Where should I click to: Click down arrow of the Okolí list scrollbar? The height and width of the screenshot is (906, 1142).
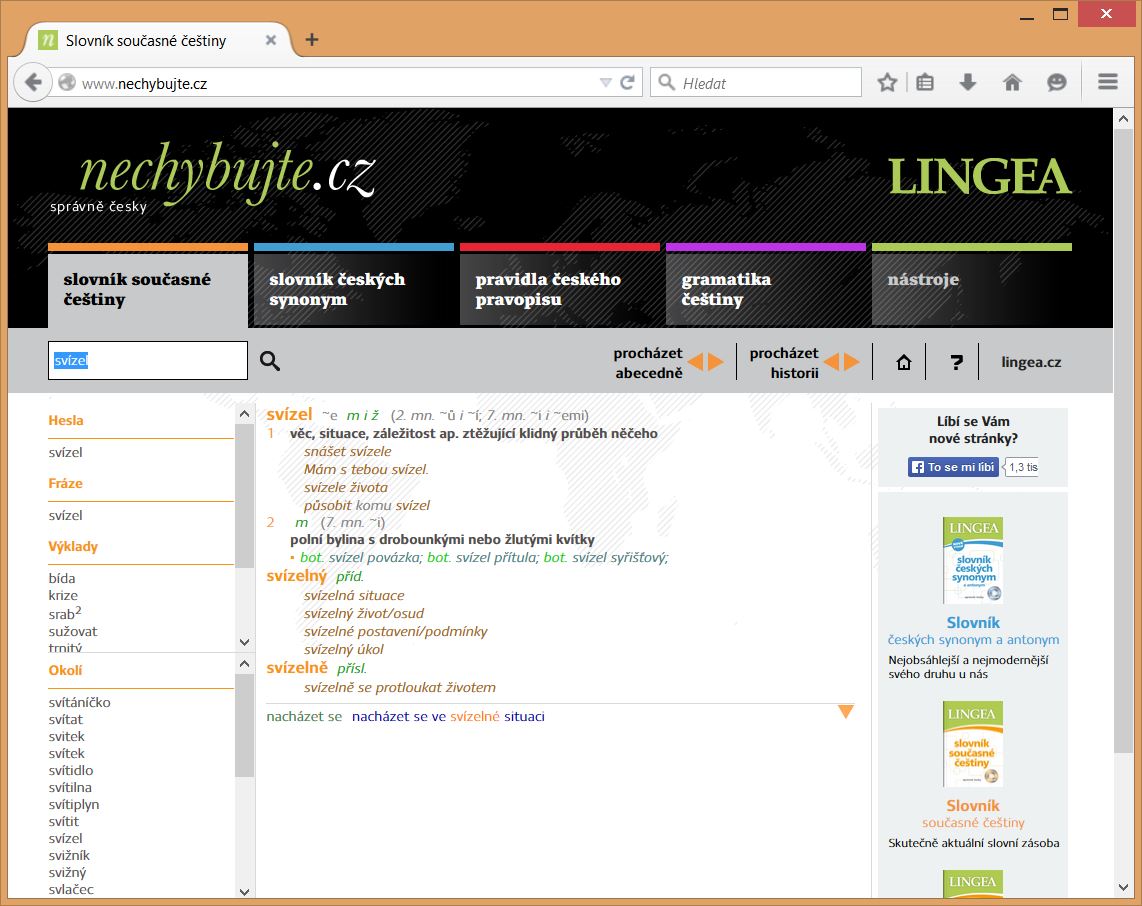(245, 891)
